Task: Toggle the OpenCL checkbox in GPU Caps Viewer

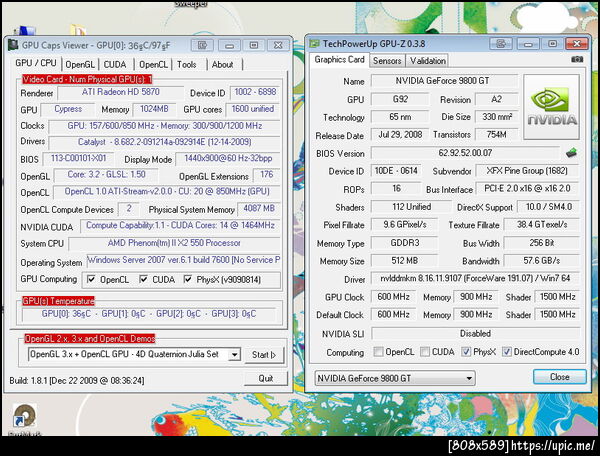Action: (x=91, y=279)
